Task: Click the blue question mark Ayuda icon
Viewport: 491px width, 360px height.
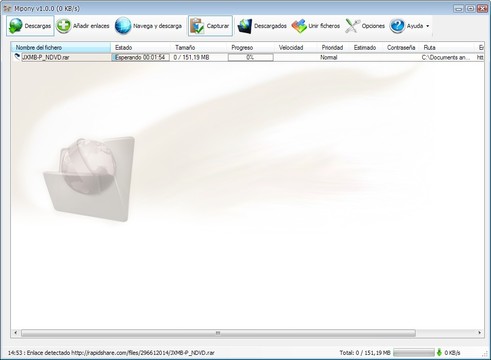Action: click(397, 26)
